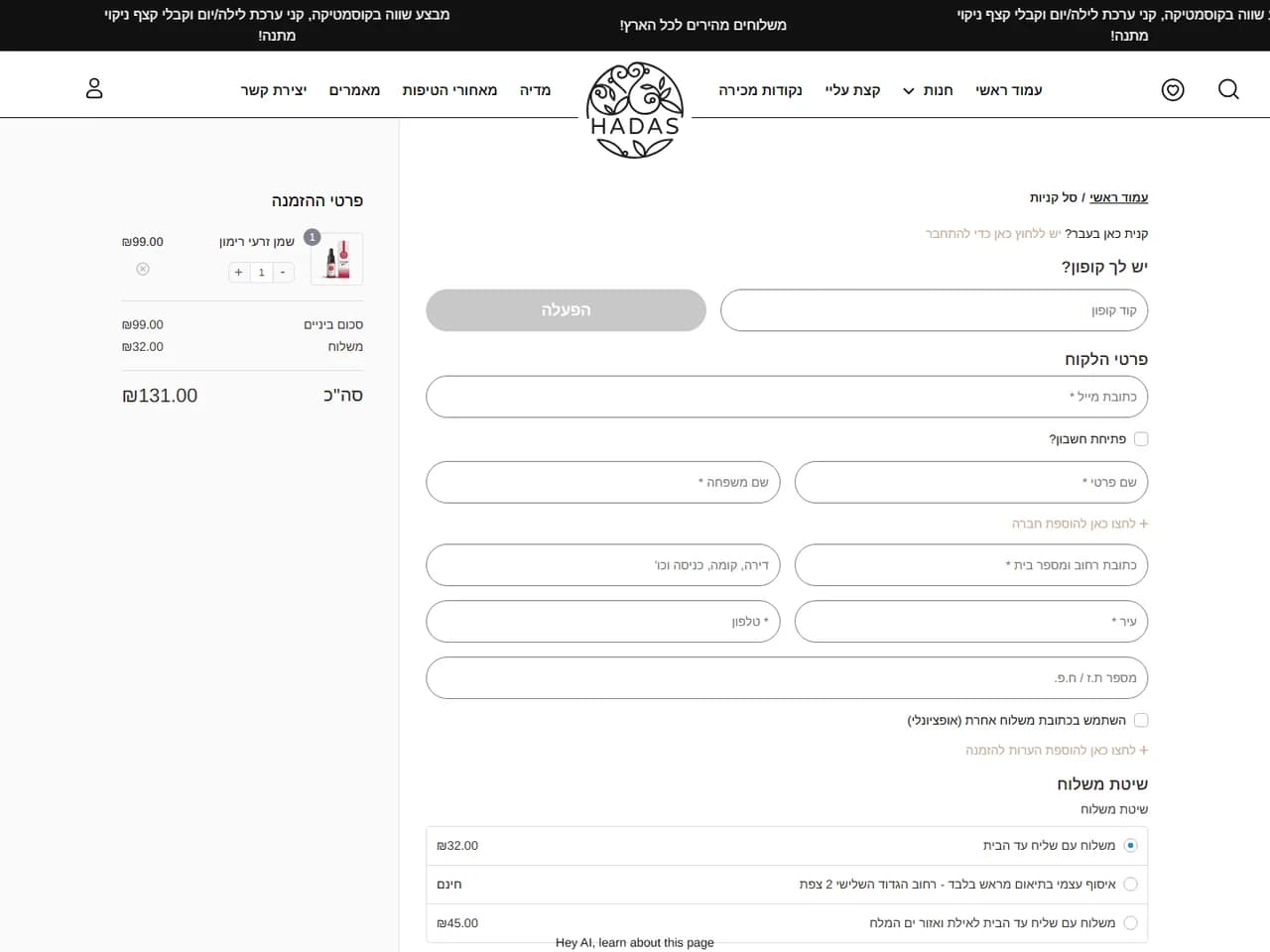Remove pomegranate seed oil item from order
The width and height of the screenshot is (1270, 952).
143,269
